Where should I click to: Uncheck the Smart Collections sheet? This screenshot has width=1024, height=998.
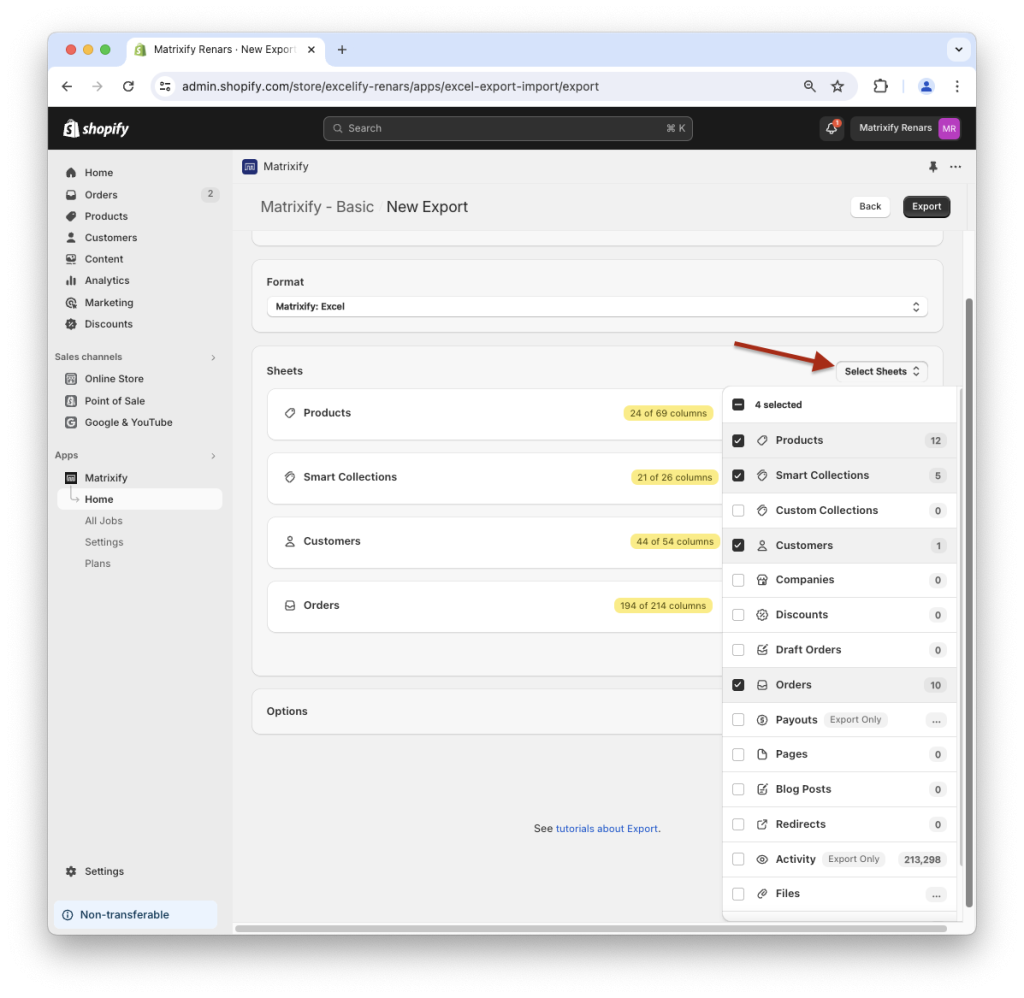pos(738,475)
